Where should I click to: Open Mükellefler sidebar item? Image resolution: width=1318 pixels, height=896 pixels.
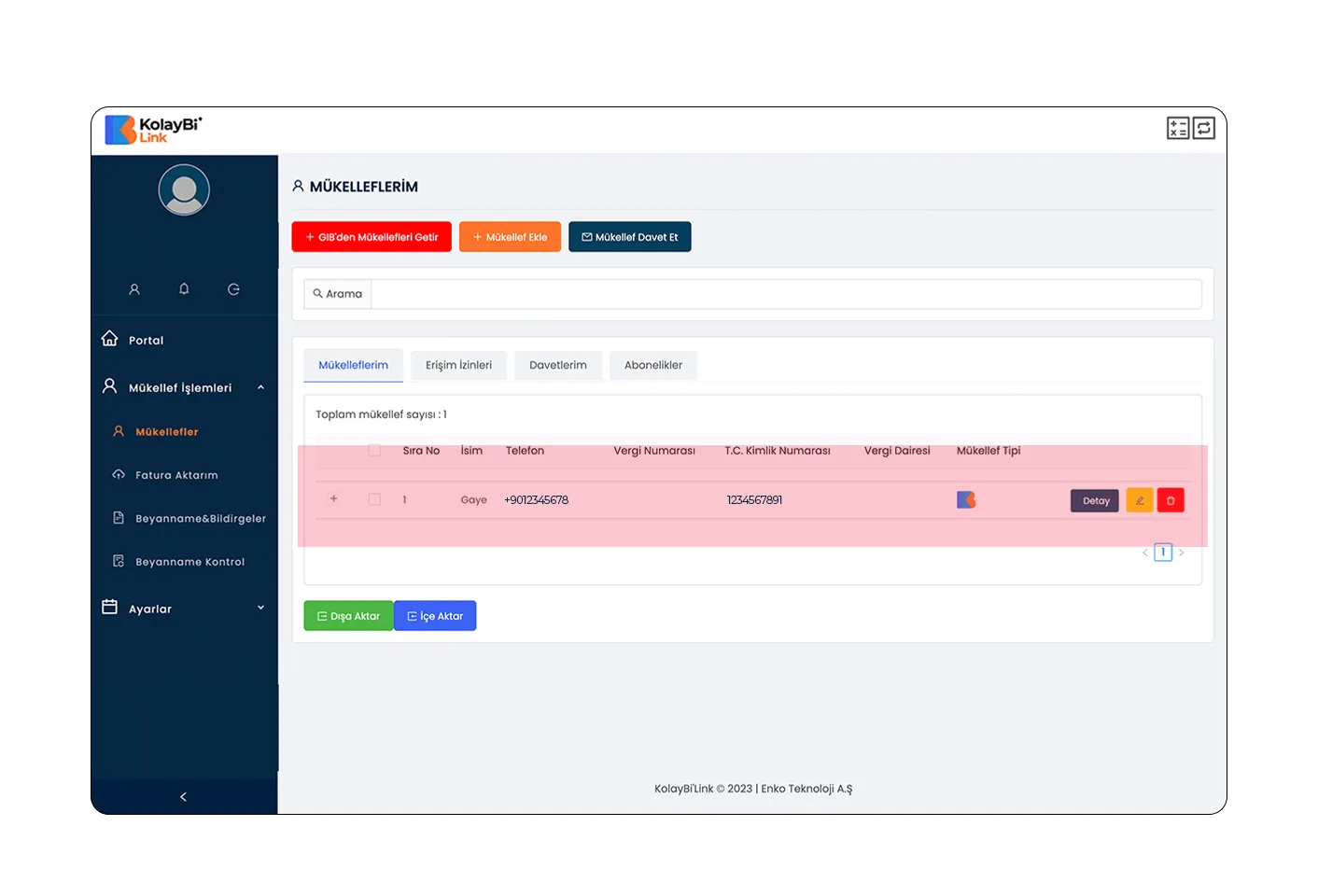167,431
